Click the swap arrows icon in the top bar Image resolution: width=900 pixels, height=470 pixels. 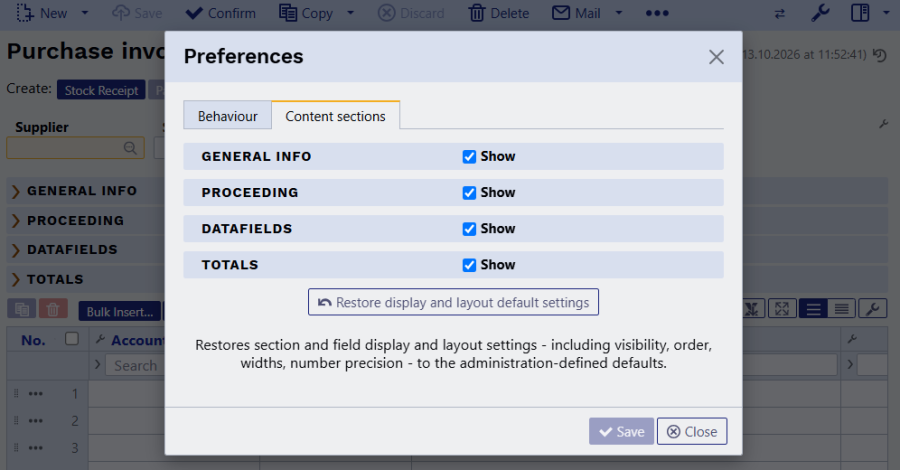click(x=779, y=14)
